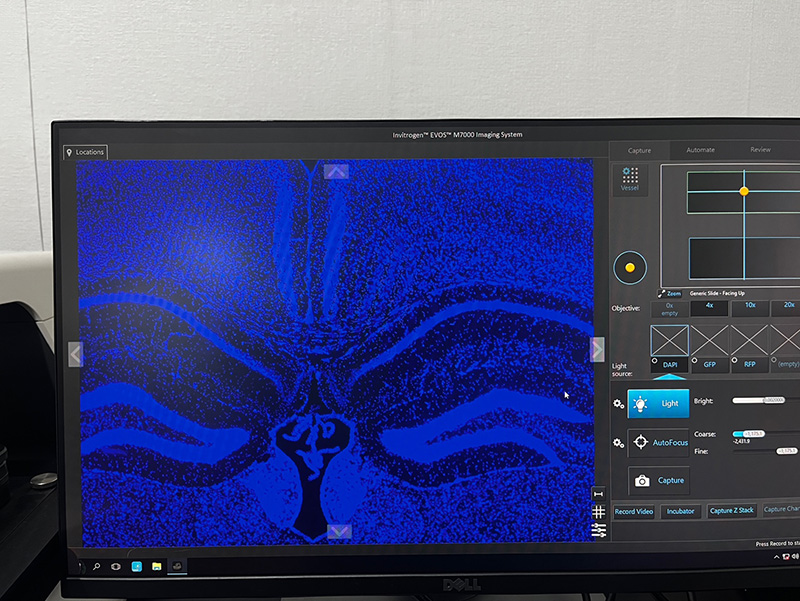This screenshot has width=800, height=601.
Task: Pan the image left with the left chevron
Action: click(75, 353)
